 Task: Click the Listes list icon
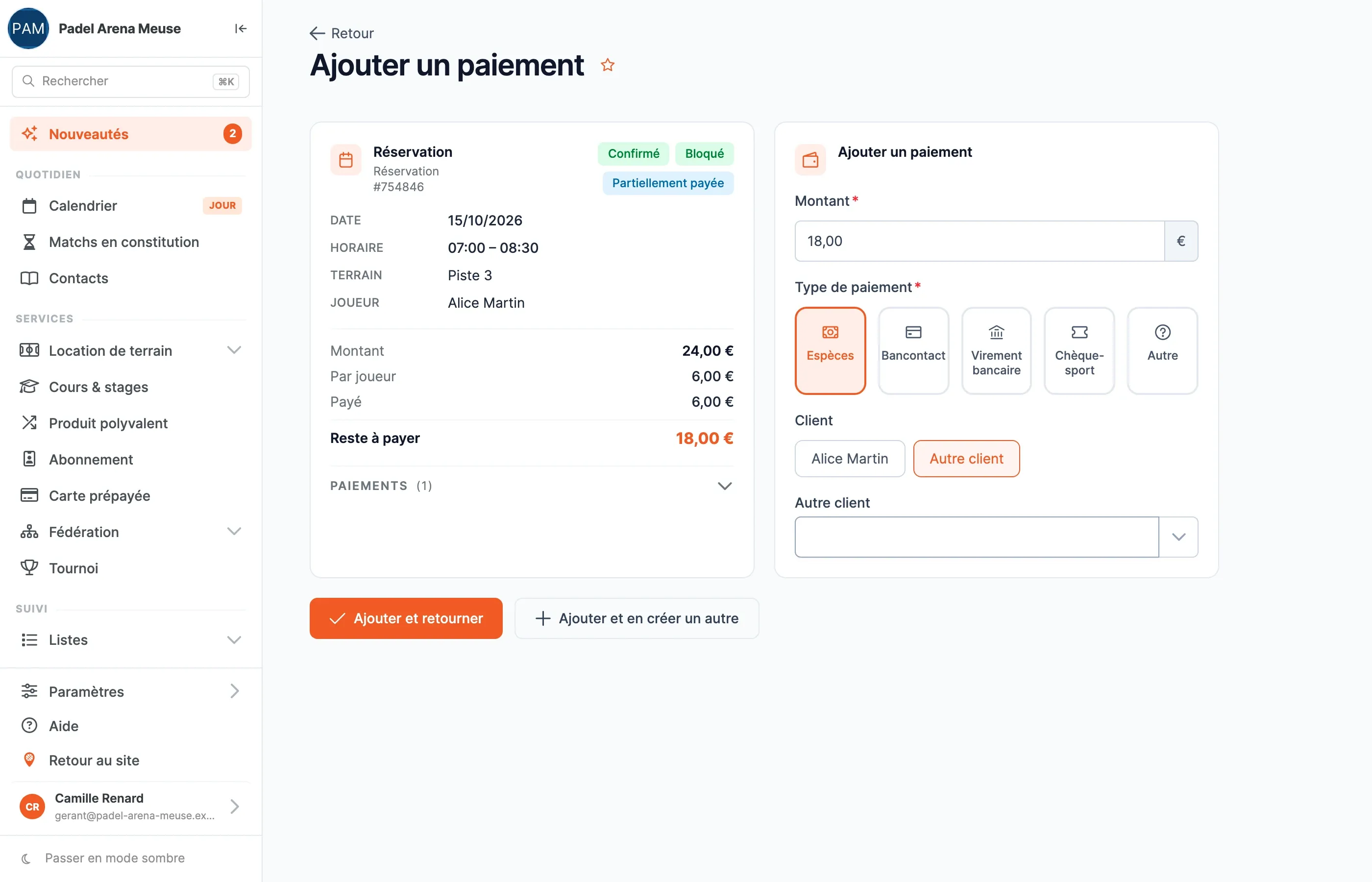[29, 640]
